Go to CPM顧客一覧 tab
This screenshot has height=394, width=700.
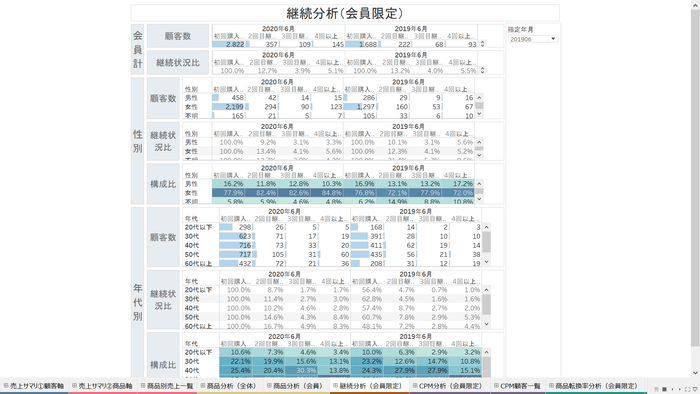point(517,386)
